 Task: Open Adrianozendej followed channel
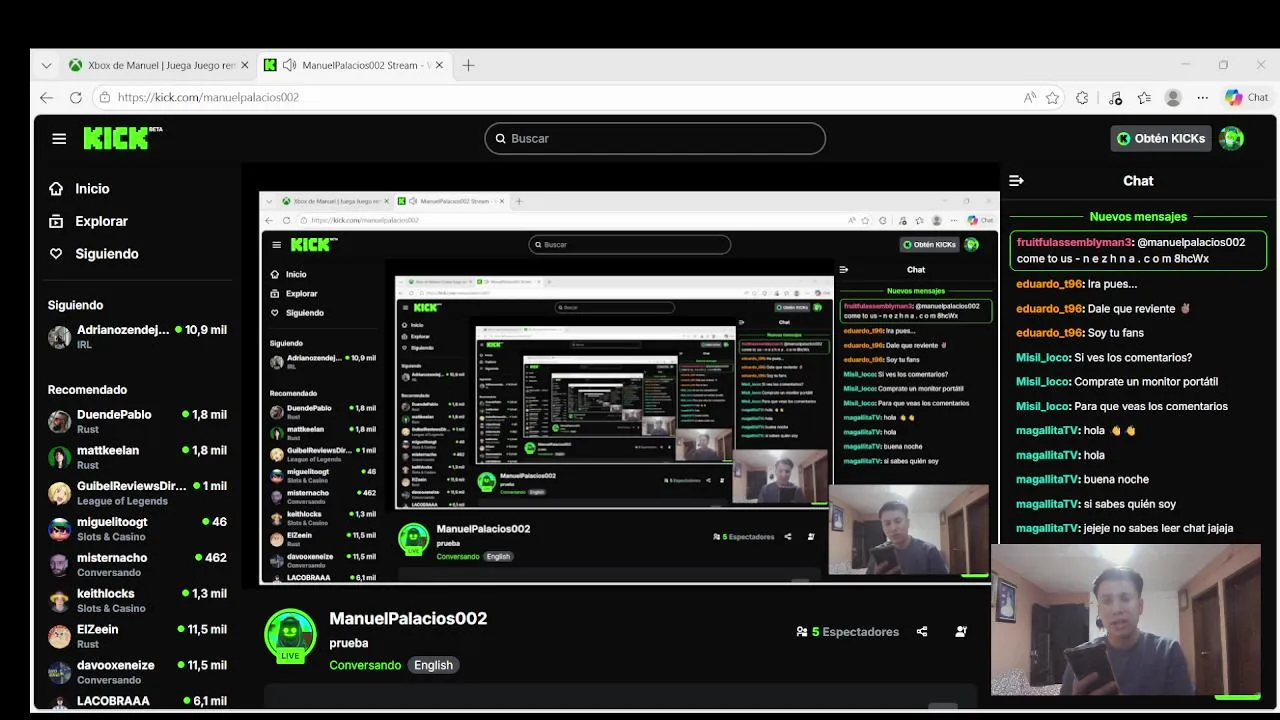(138, 336)
